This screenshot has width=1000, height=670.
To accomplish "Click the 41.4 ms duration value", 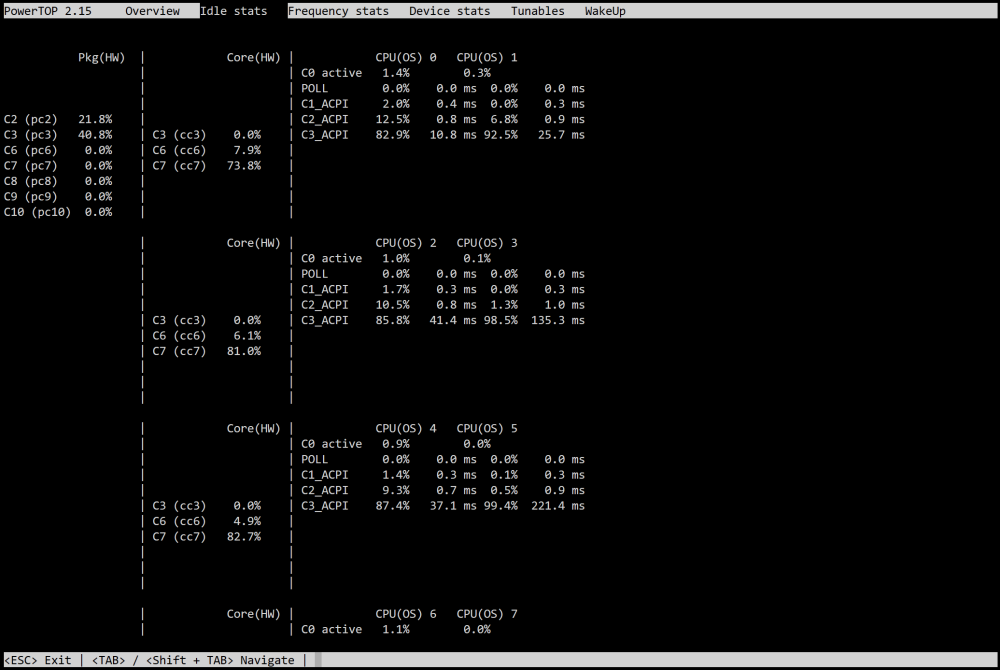I will click(x=453, y=320).
